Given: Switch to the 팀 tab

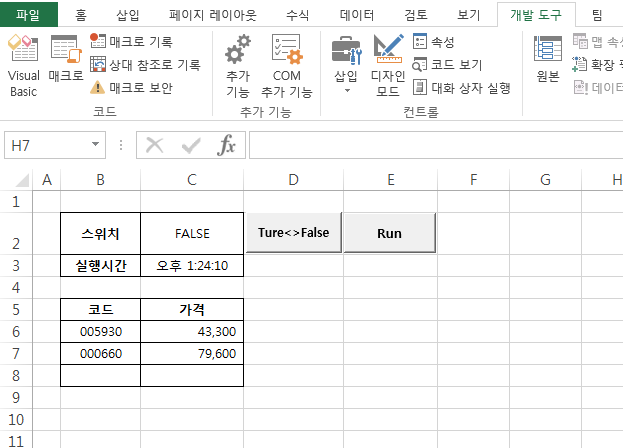Looking at the screenshot, I should click(x=597, y=15).
